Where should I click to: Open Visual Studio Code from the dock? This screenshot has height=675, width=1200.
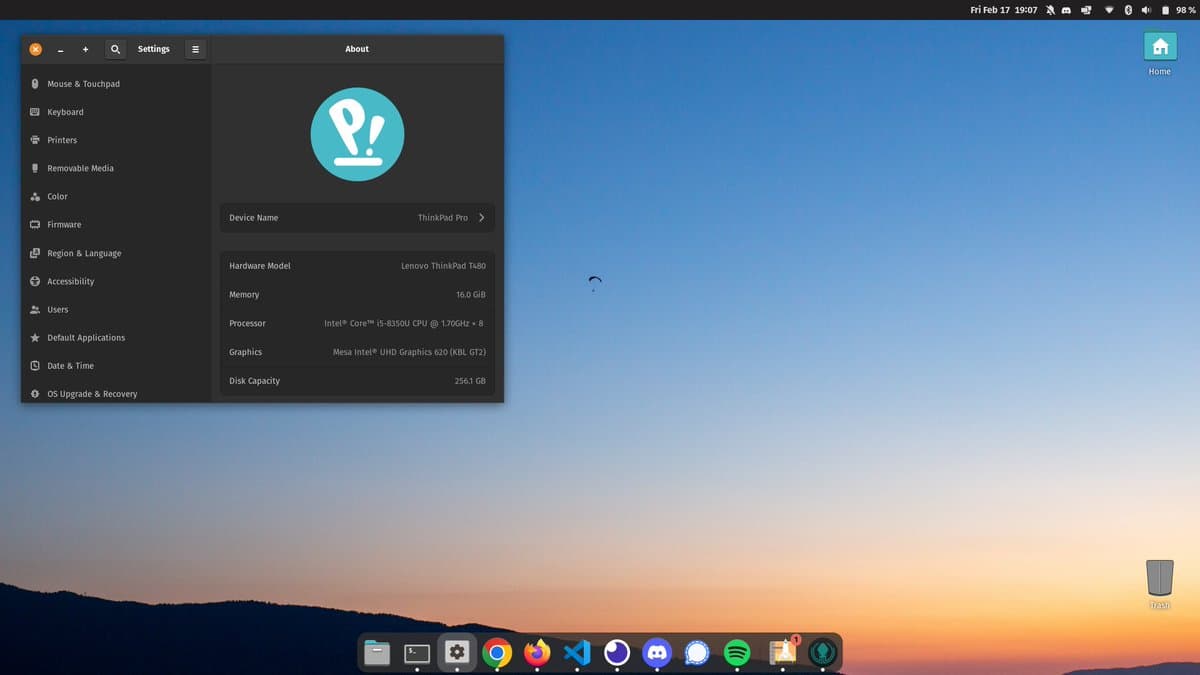pyautogui.click(x=577, y=652)
